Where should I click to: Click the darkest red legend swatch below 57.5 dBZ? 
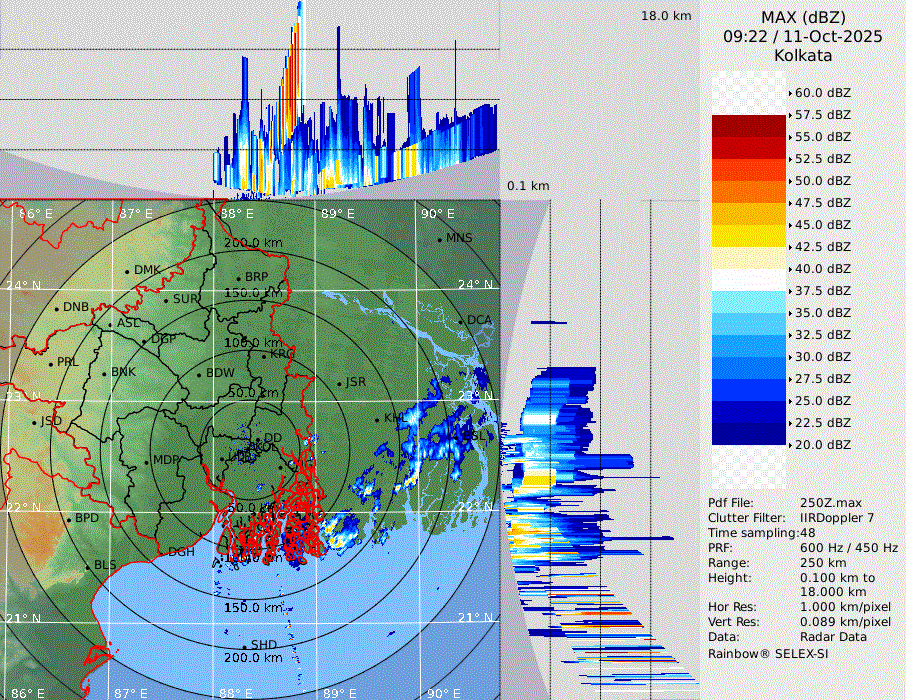tap(748, 126)
